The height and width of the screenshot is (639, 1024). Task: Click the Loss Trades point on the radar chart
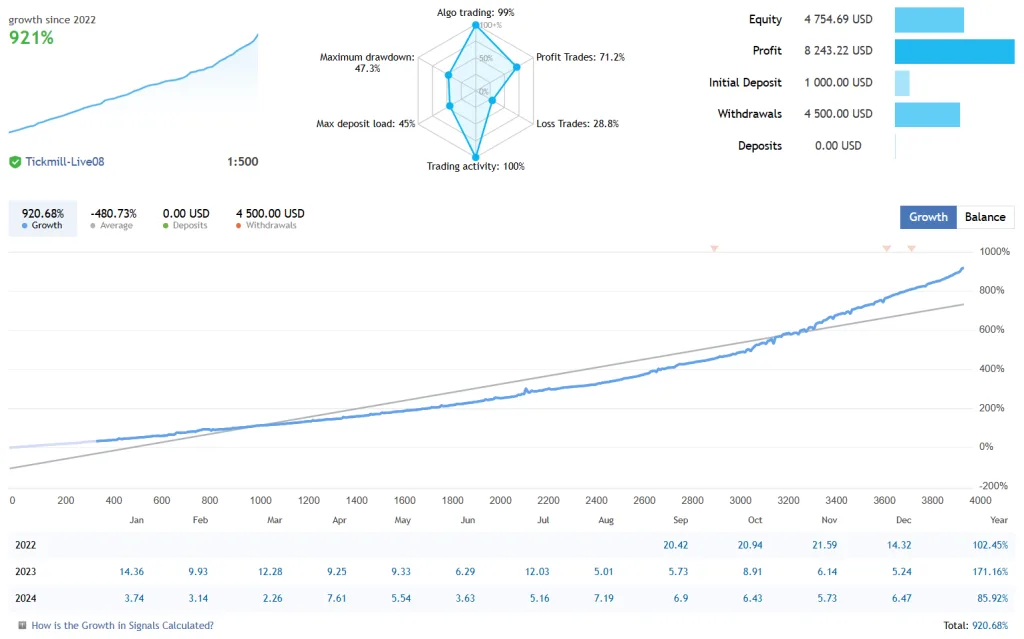[493, 99]
